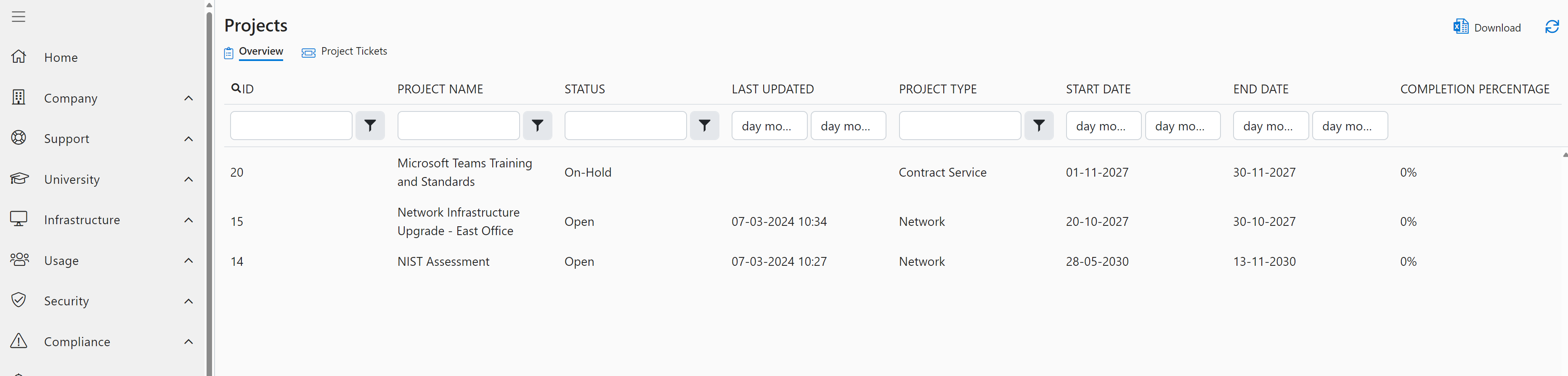
Task: Open the filter for PROJECT TYPE column
Action: tap(1039, 125)
